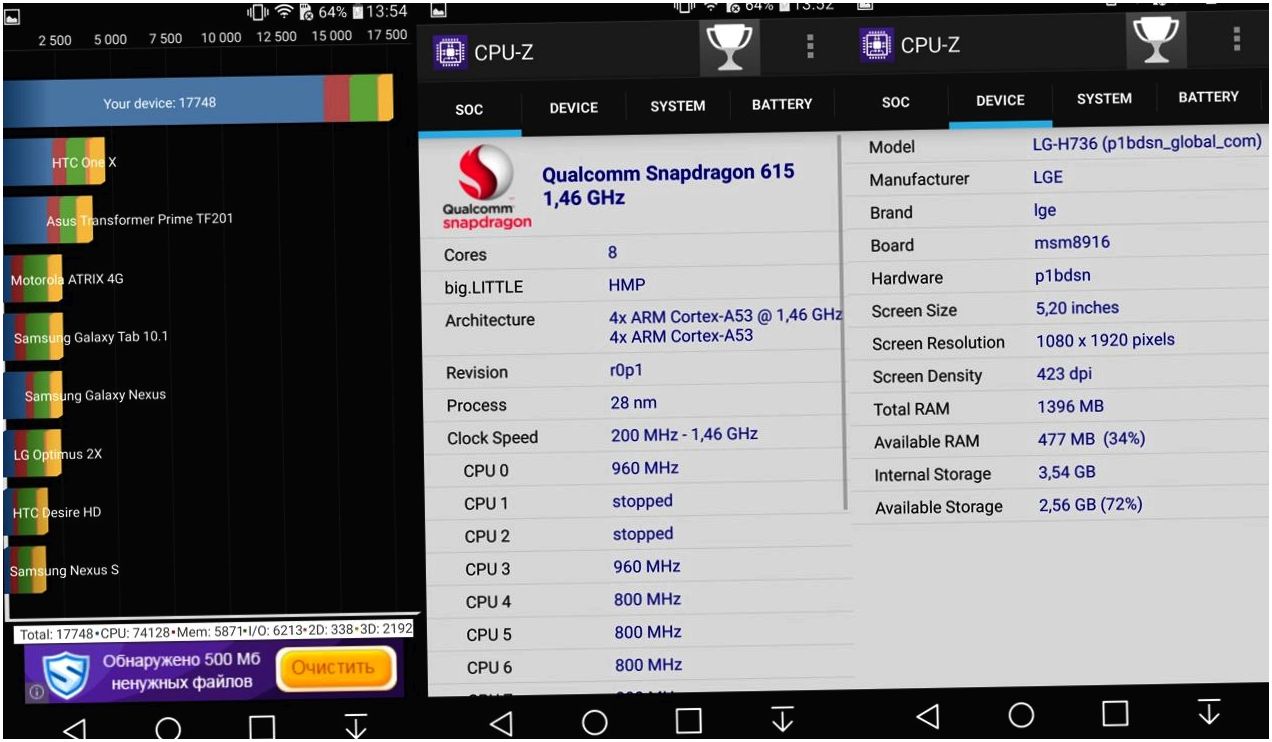Click the Samsung Nexus S bar
The width and height of the screenshot is (1272, 742).
pyautogui.click(x=24, y=571)
